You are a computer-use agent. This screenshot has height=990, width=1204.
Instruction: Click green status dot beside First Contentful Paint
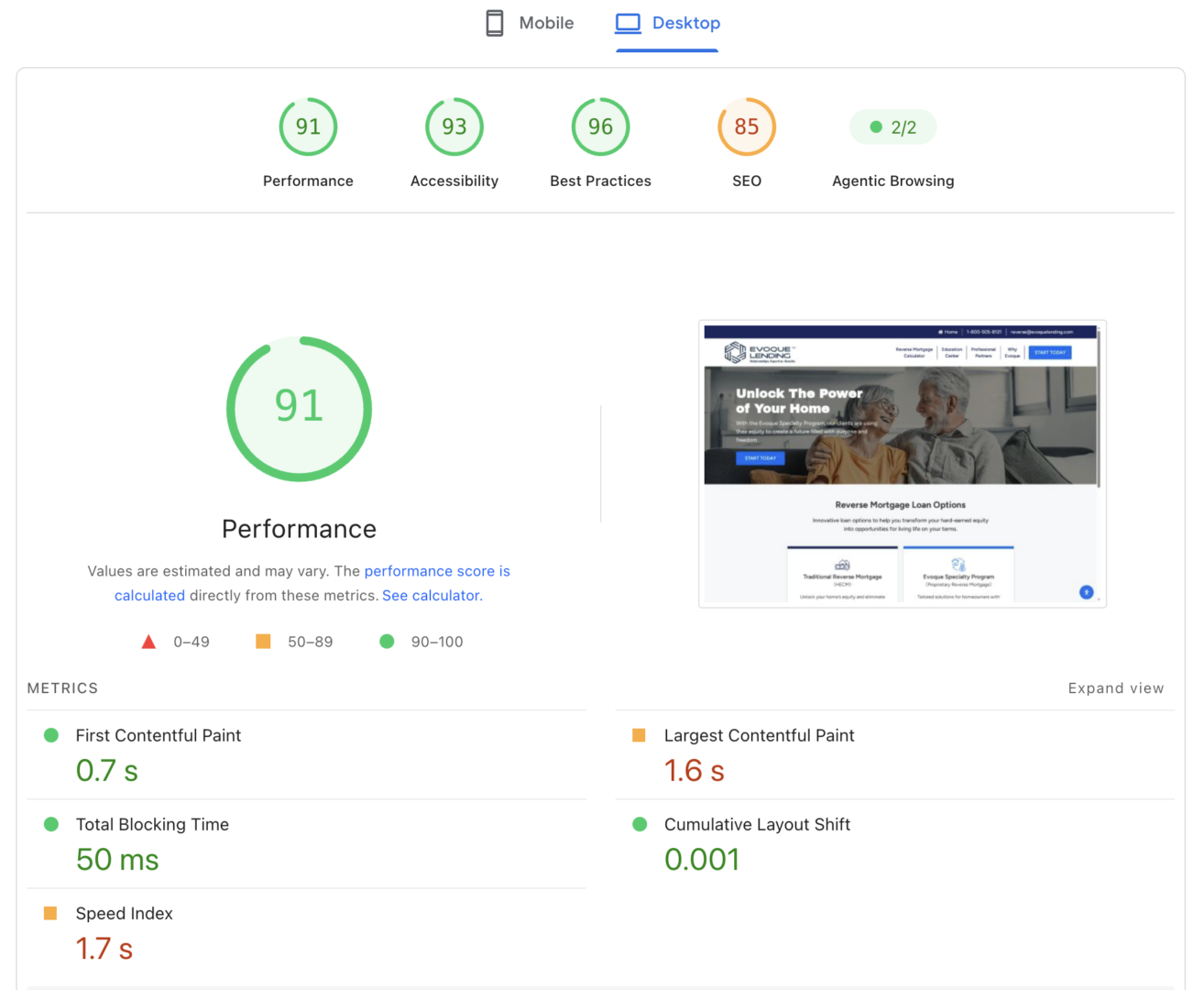click(x=51, y=735)
